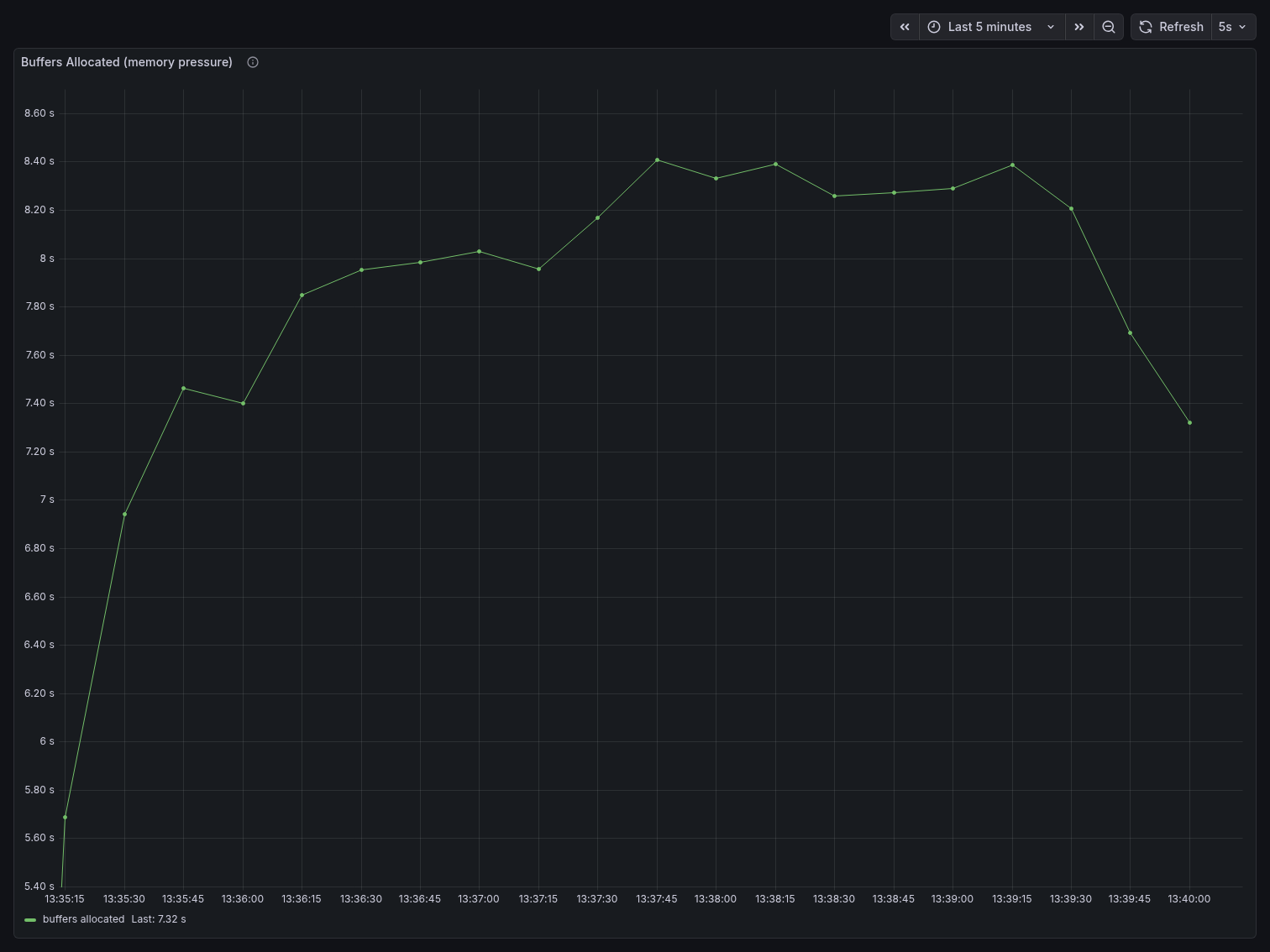Viewport: 1270px width, 952px height.
Task: Click the clock icon in the time picker
Action: [934, 27]
